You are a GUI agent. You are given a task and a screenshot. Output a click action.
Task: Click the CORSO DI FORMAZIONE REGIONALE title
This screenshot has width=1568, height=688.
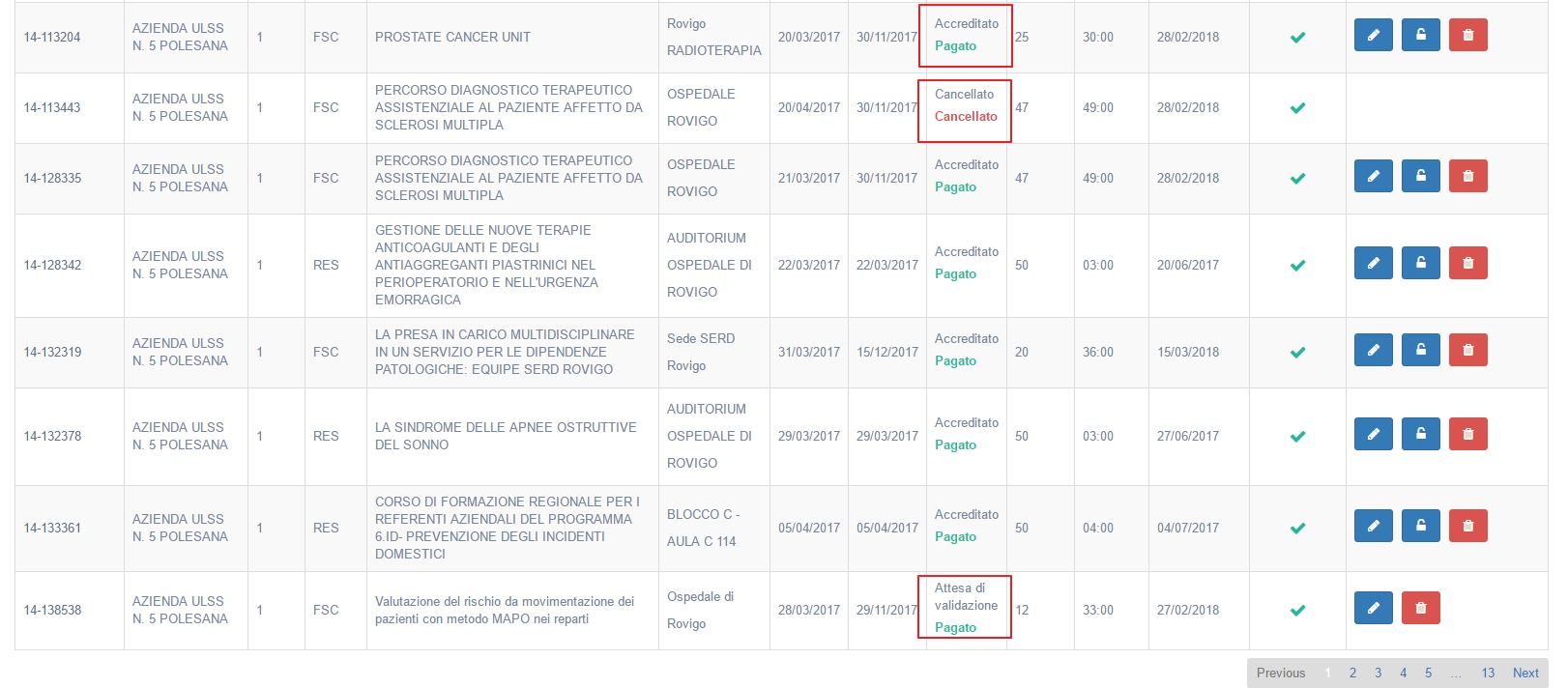coord(508,529)
